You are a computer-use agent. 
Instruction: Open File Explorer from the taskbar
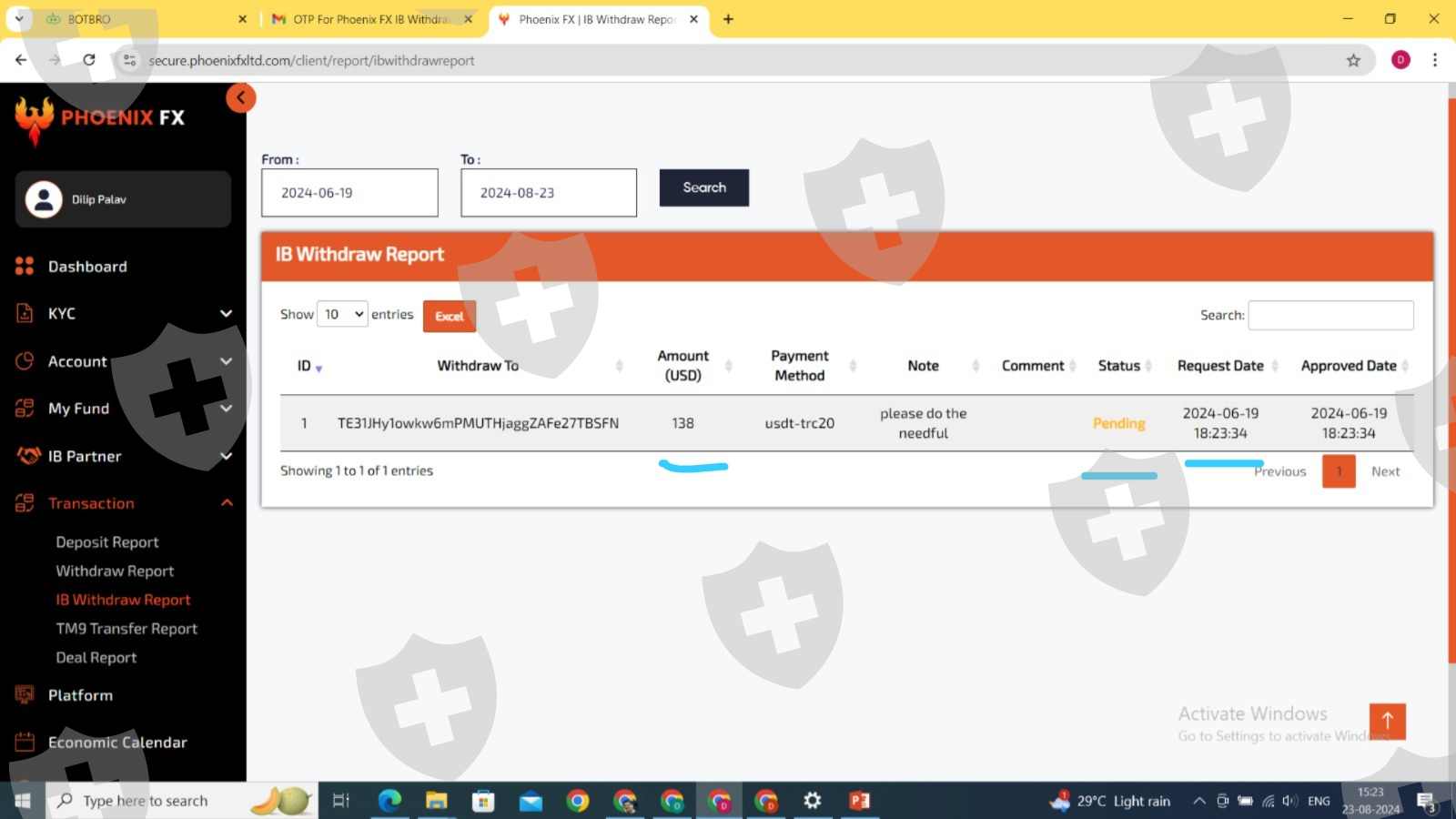(437, 801)
